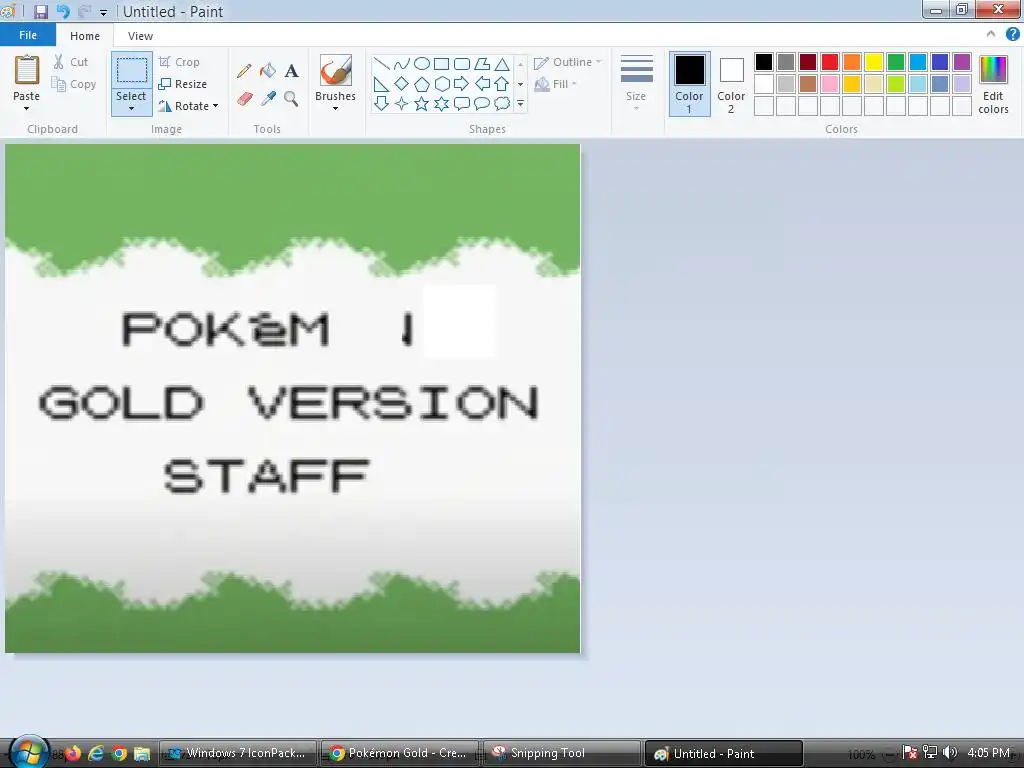The image size is (1024, 768).
Task: Choose the Oval shape
Action: (x=422, y=63)
